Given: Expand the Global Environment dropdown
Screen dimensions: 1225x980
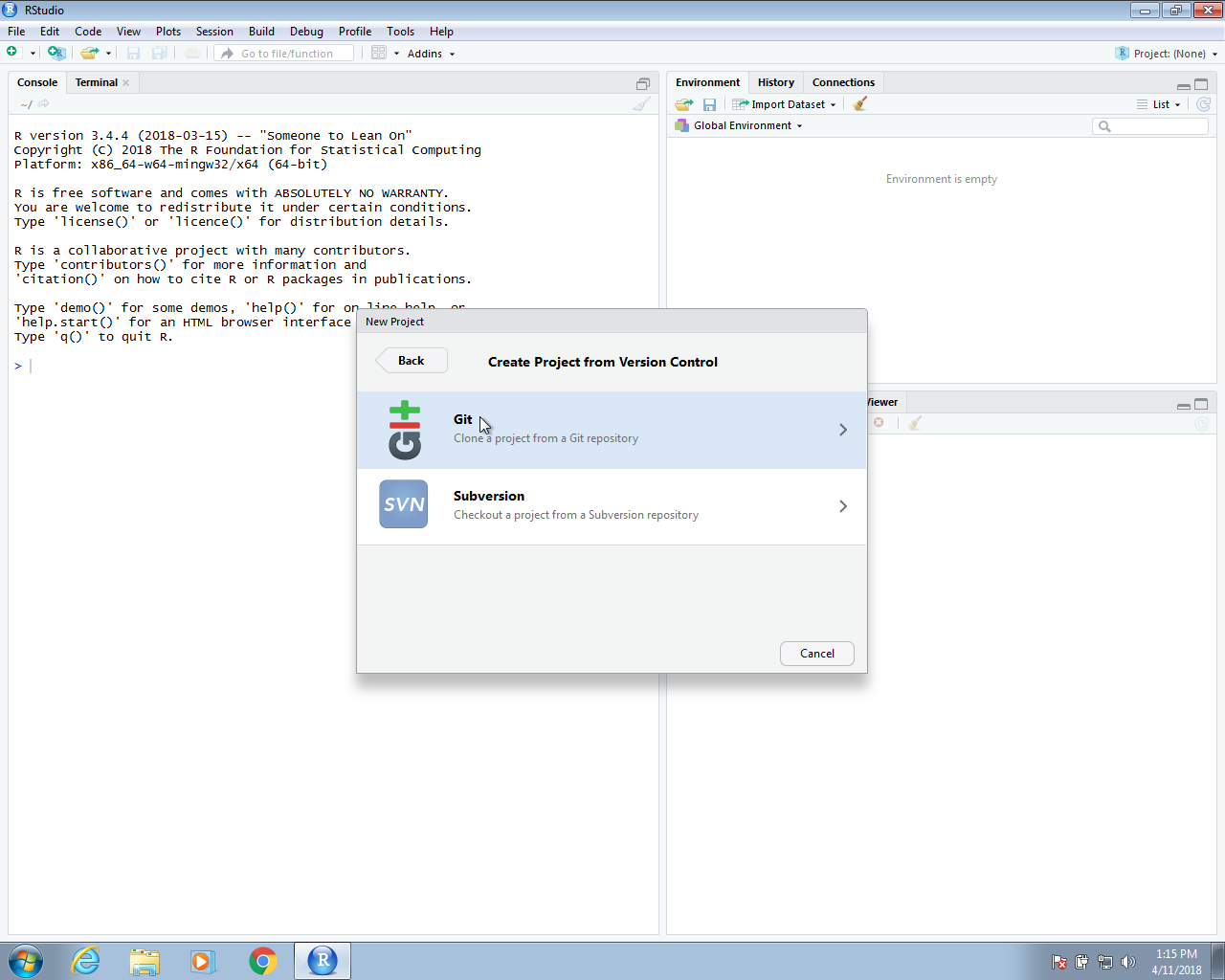Looking at the screenshot, I should [x=739, y=125].
